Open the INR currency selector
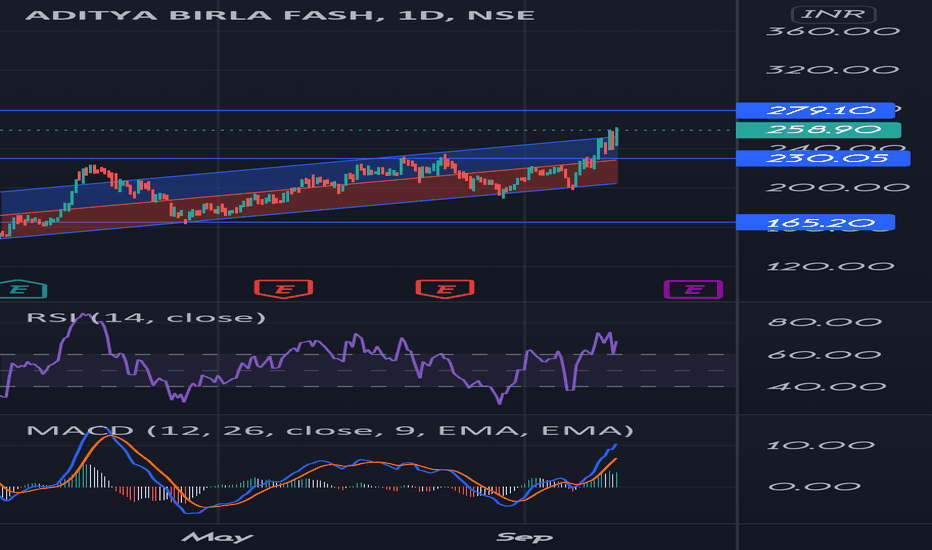This screenshot has height=550, width=932. (833, 14)
